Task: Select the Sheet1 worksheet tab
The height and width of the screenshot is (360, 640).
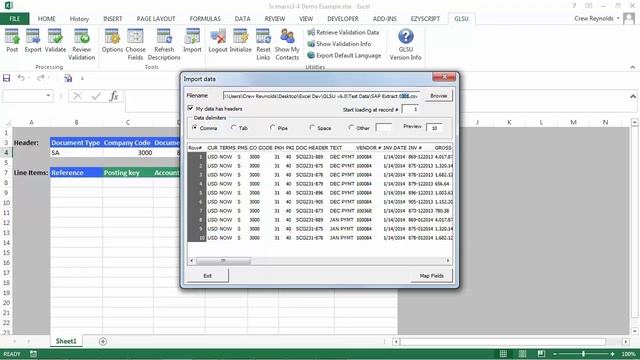Action: pyautogui.click(x=66, y=341)
